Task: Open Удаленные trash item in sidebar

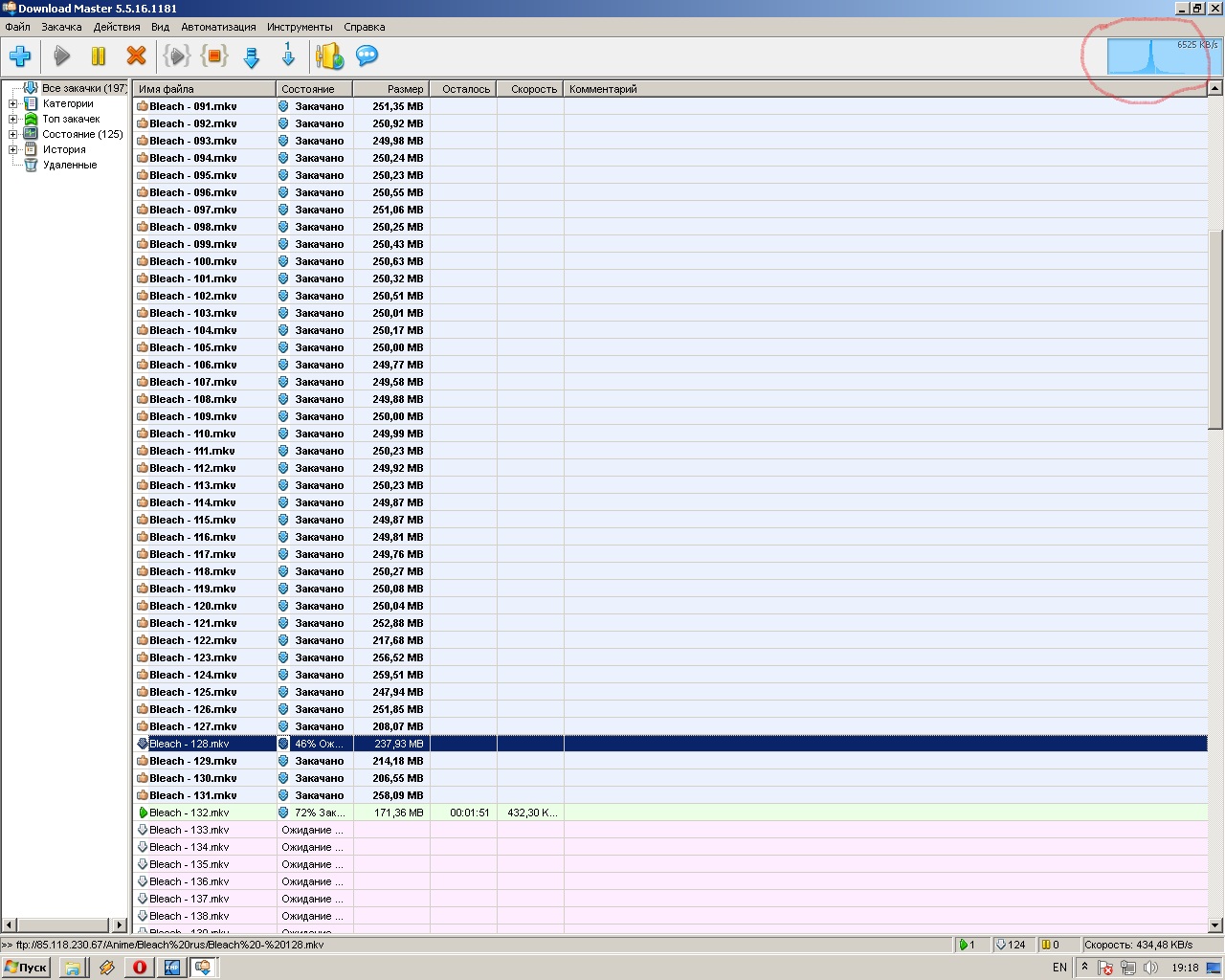Action: [x=70, y=165]
